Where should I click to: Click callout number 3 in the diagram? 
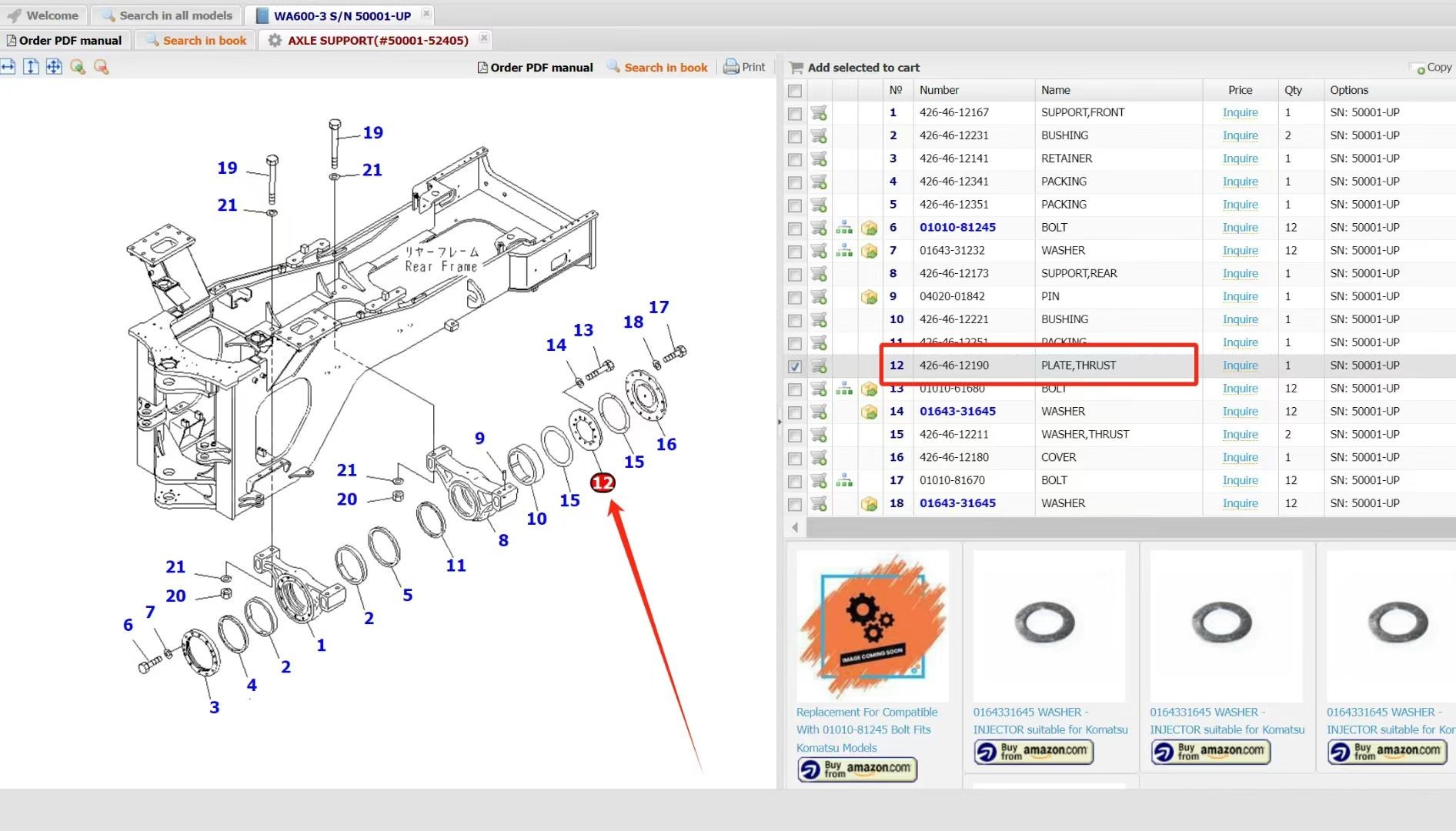(214, 707)
